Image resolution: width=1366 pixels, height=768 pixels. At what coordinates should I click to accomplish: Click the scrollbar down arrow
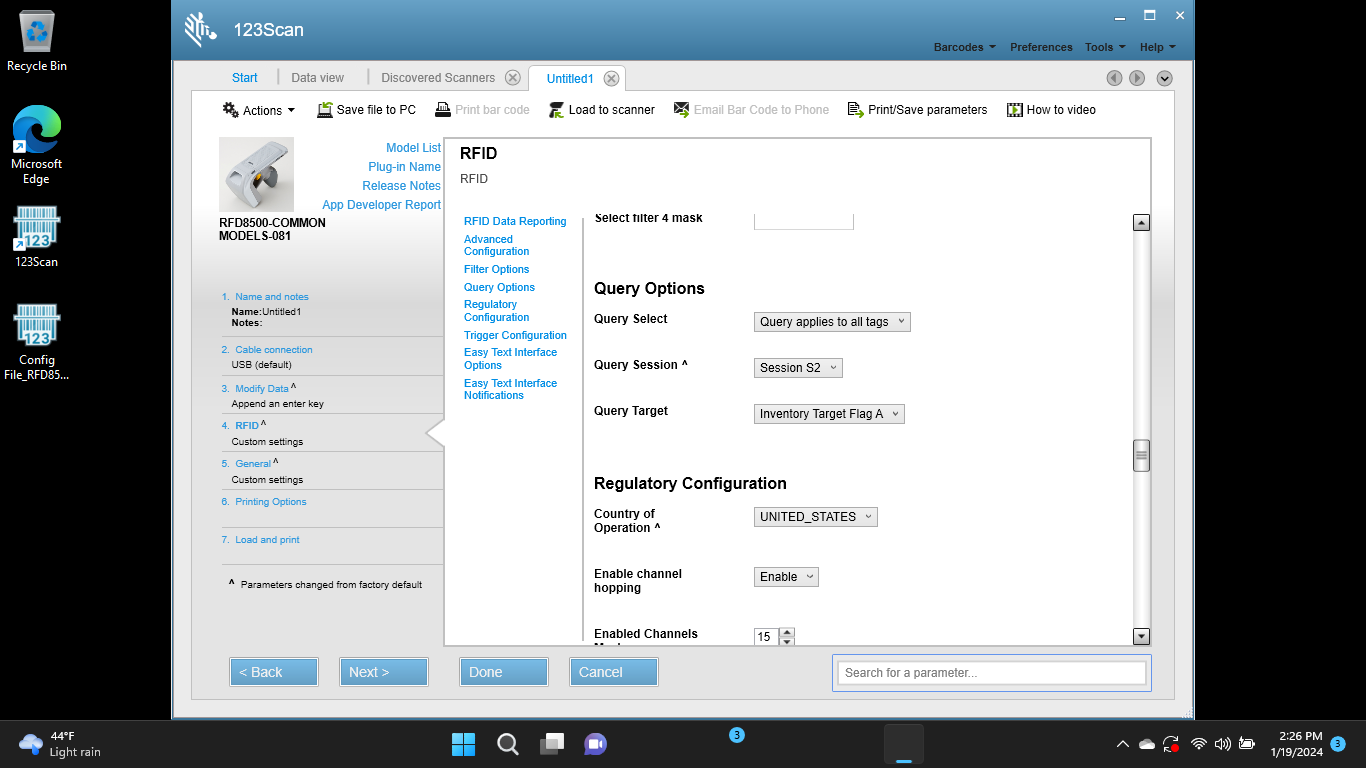click(x=1141, y=636)
